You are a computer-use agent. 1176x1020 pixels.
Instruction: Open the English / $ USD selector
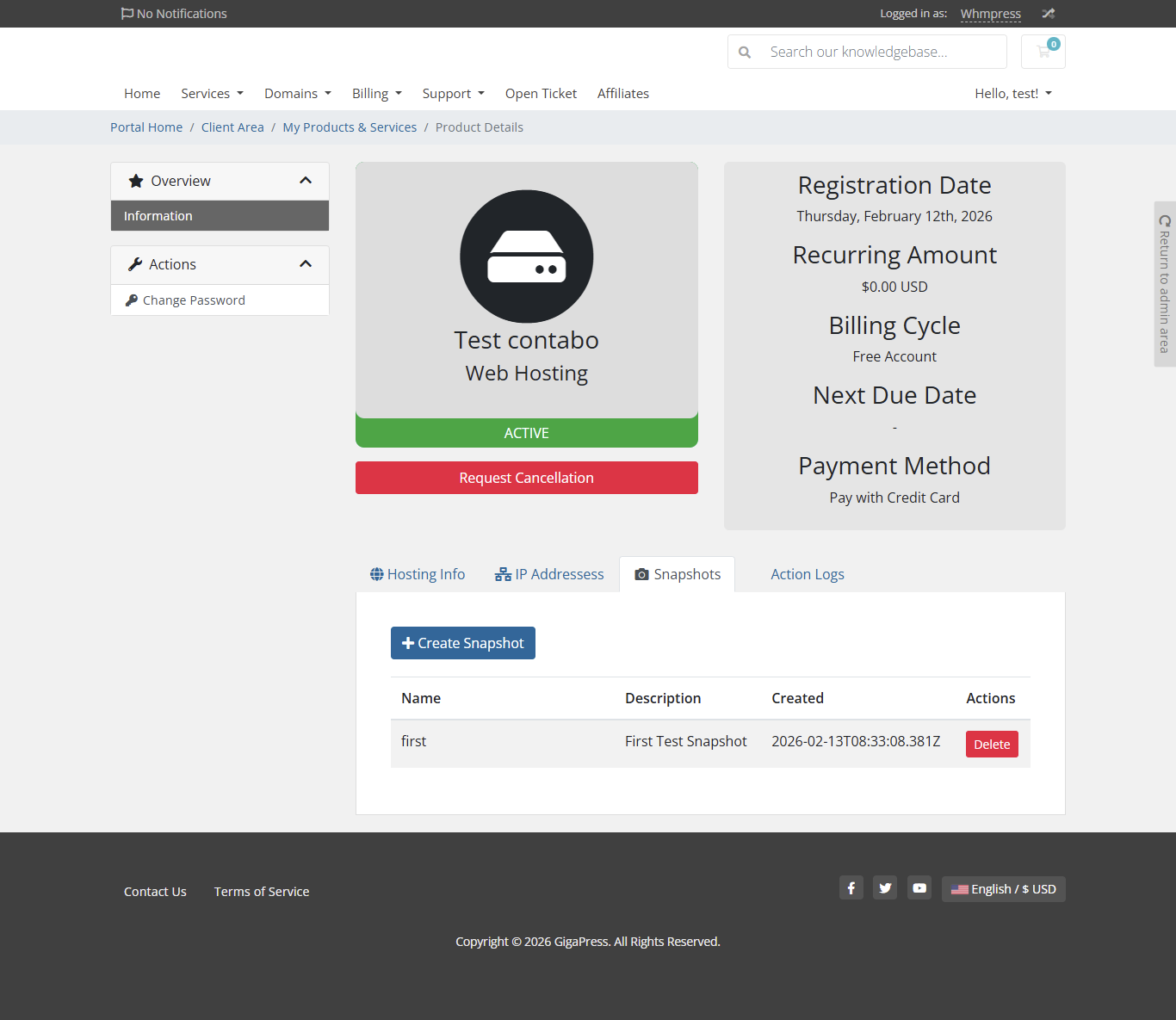(x=1003, y=889)
